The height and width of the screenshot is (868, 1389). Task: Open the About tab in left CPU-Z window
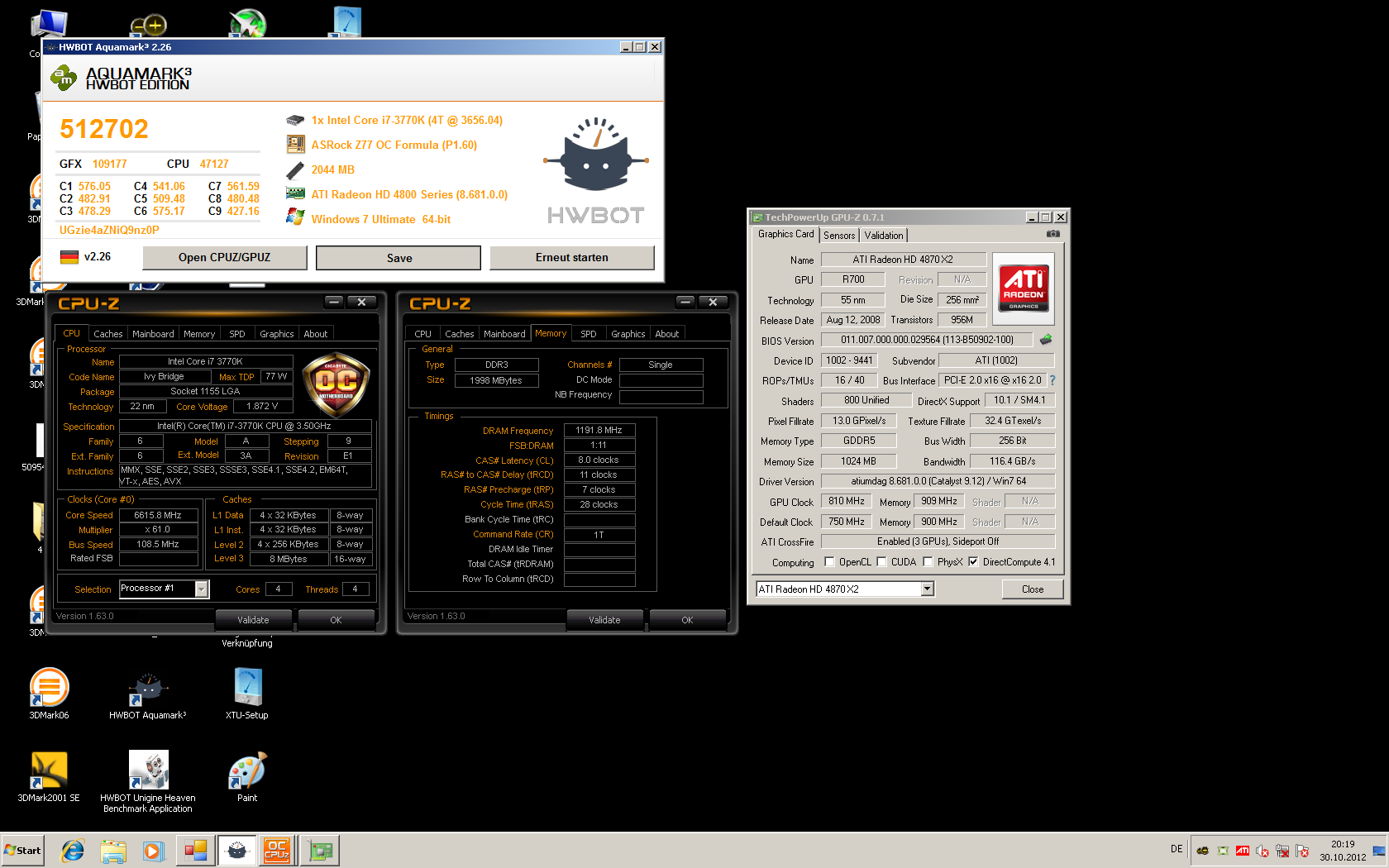coord(316,334)
